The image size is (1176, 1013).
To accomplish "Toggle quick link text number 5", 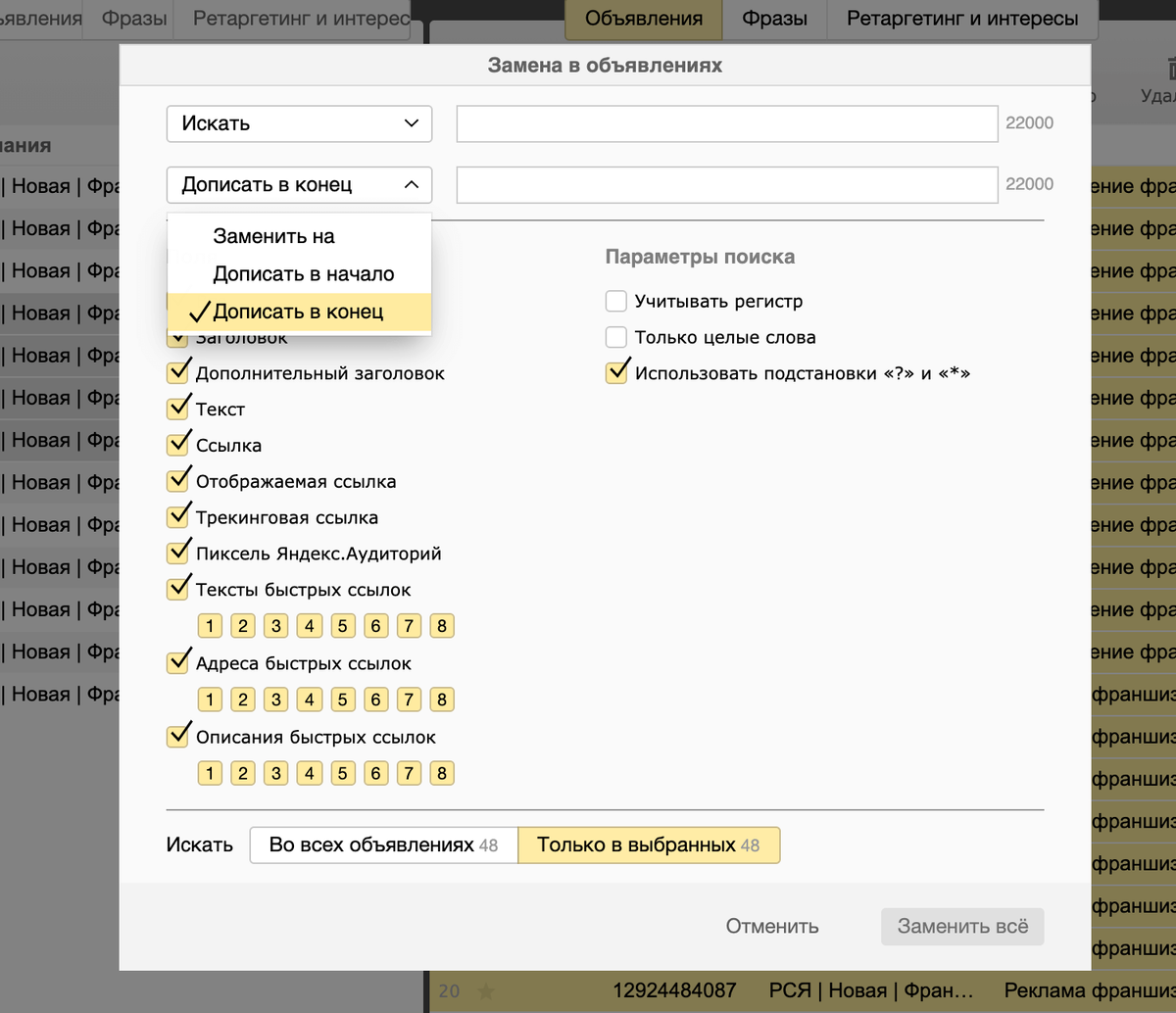I will coord(342,626).
